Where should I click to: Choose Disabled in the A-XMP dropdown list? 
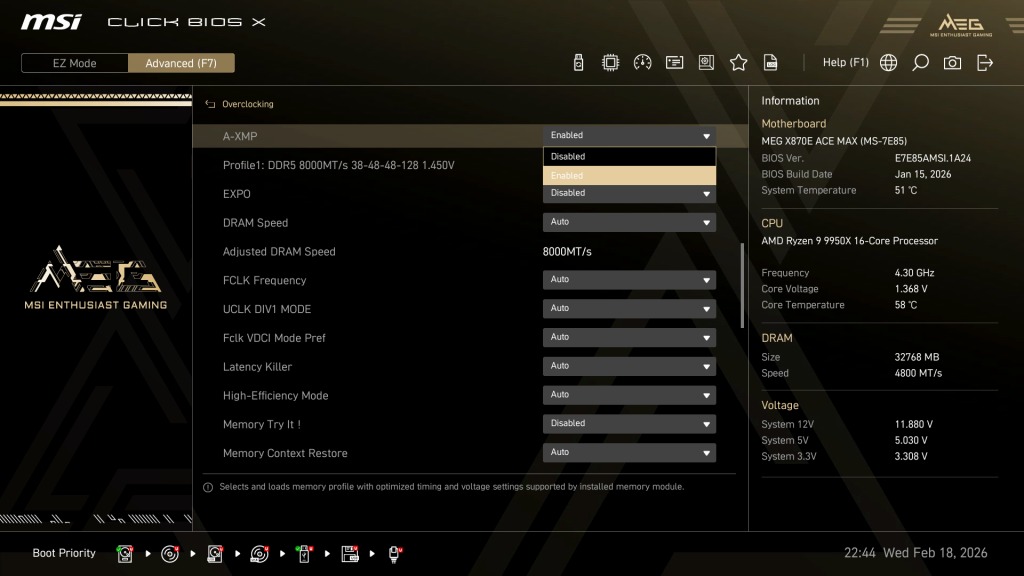click(x=629, y=156)
